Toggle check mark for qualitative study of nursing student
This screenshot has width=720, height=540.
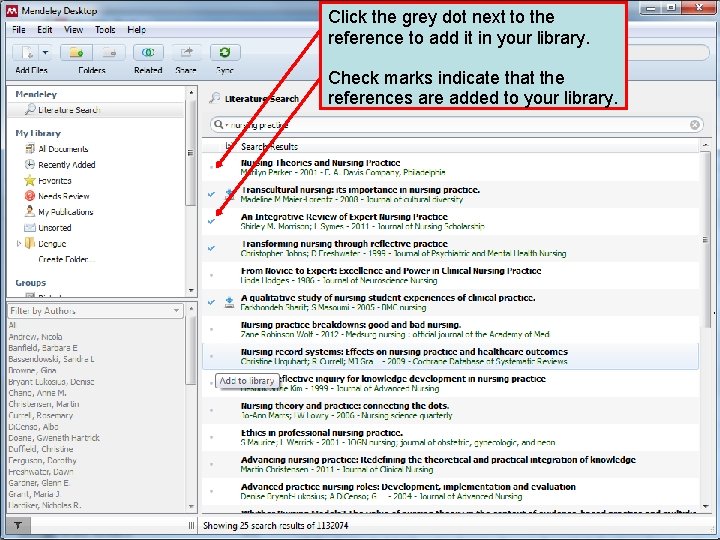212,303
